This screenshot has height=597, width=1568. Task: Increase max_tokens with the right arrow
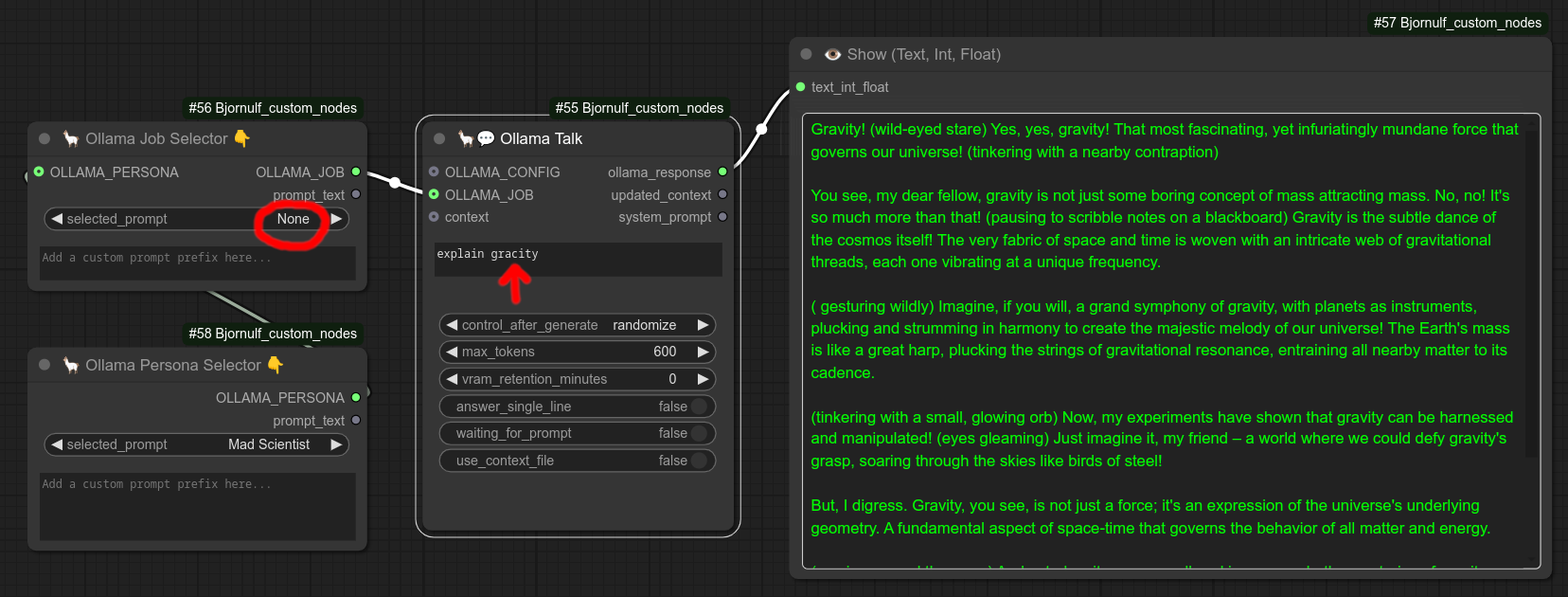pos(703,352)
